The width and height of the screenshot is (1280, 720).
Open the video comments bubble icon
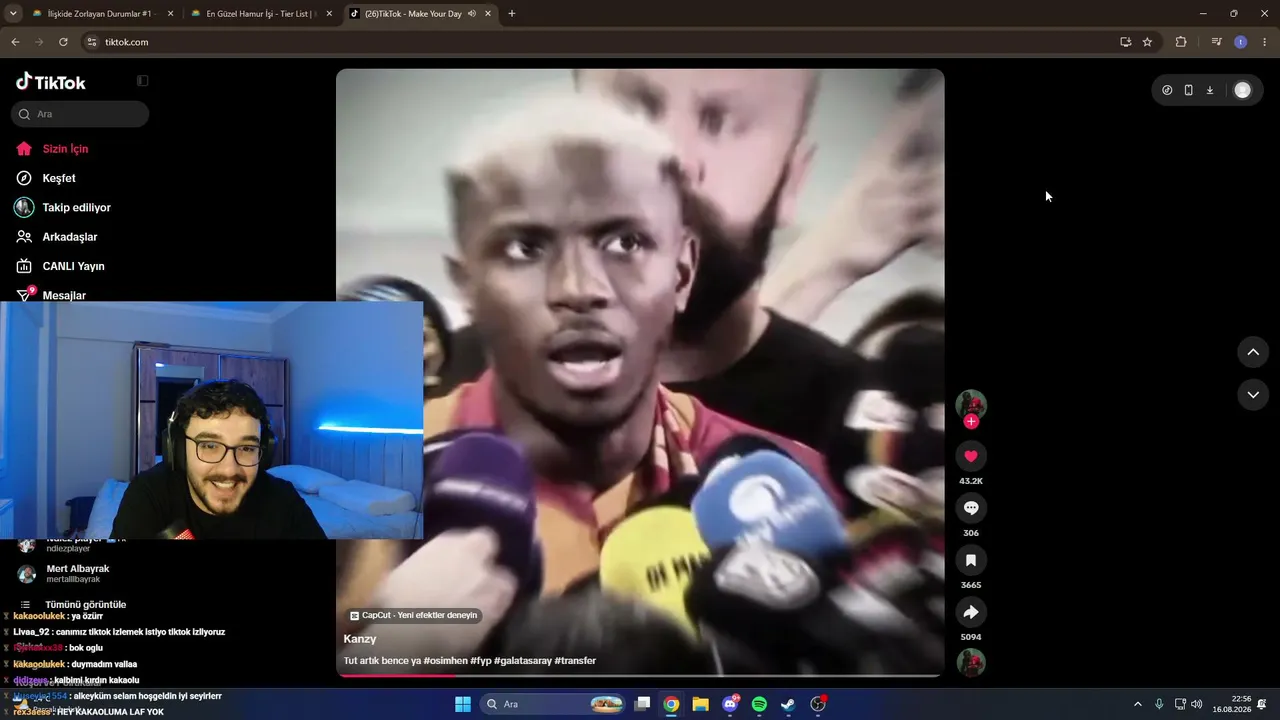(x=971, y=508)
